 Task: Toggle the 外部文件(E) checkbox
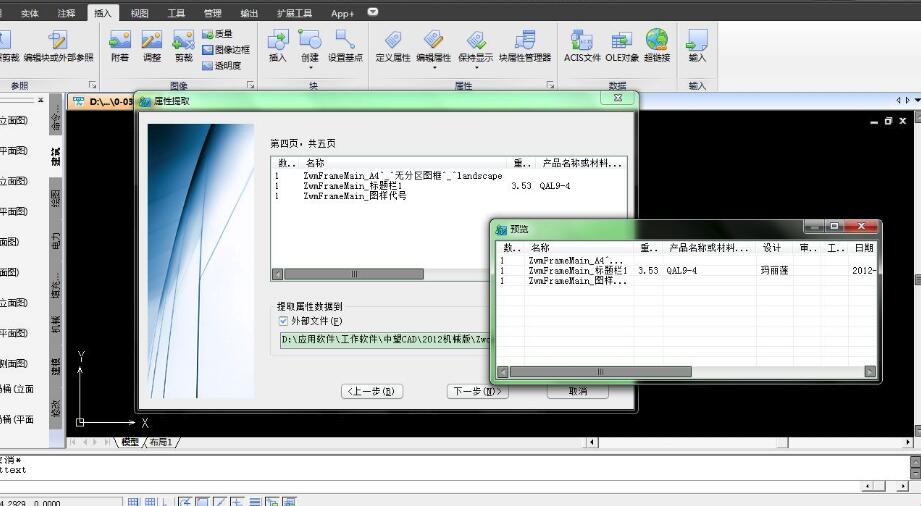(x=283, y=321)
